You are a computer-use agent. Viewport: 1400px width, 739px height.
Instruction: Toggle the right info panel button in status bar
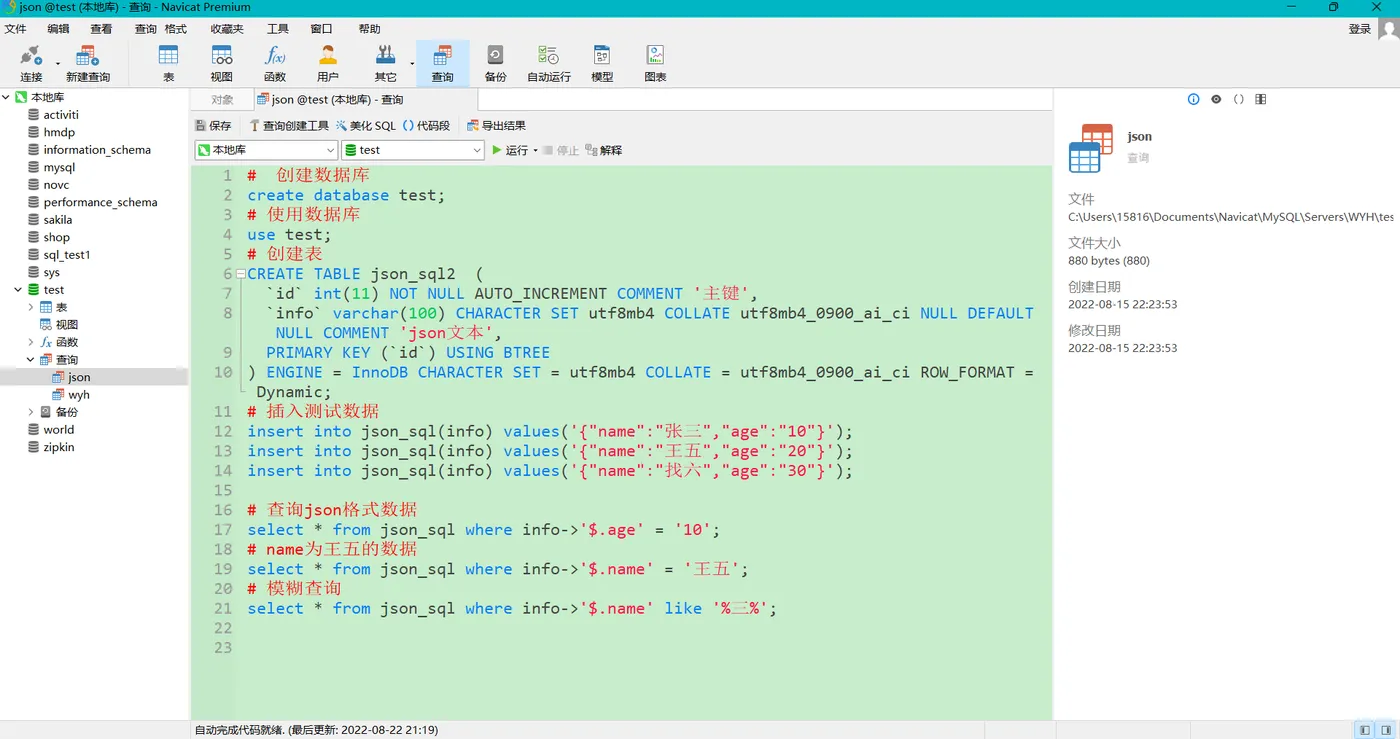(1386, 730)
